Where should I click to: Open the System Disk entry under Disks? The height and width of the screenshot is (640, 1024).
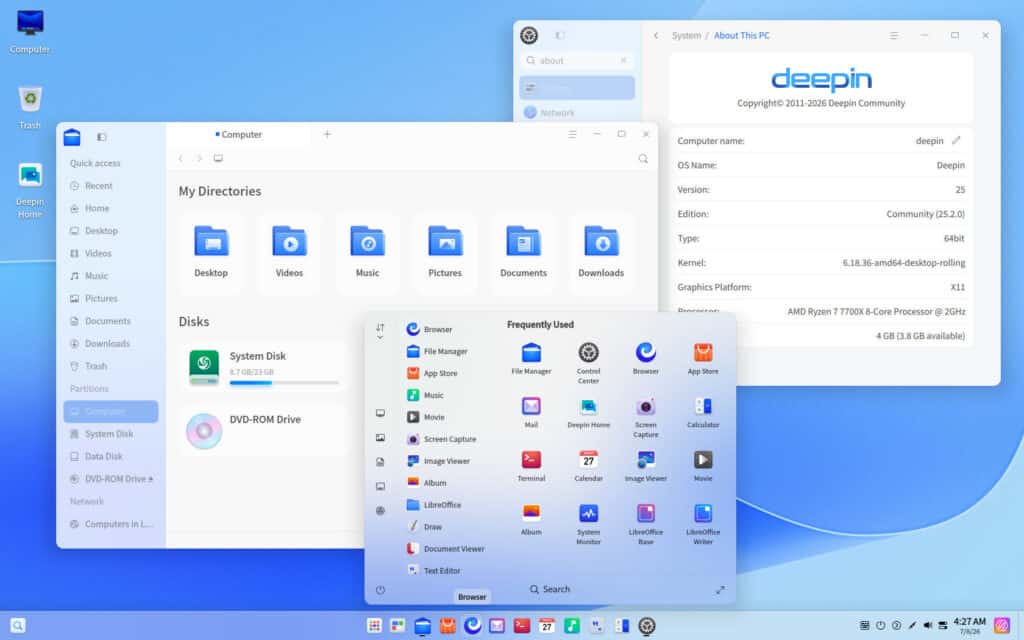pos(263,368)
